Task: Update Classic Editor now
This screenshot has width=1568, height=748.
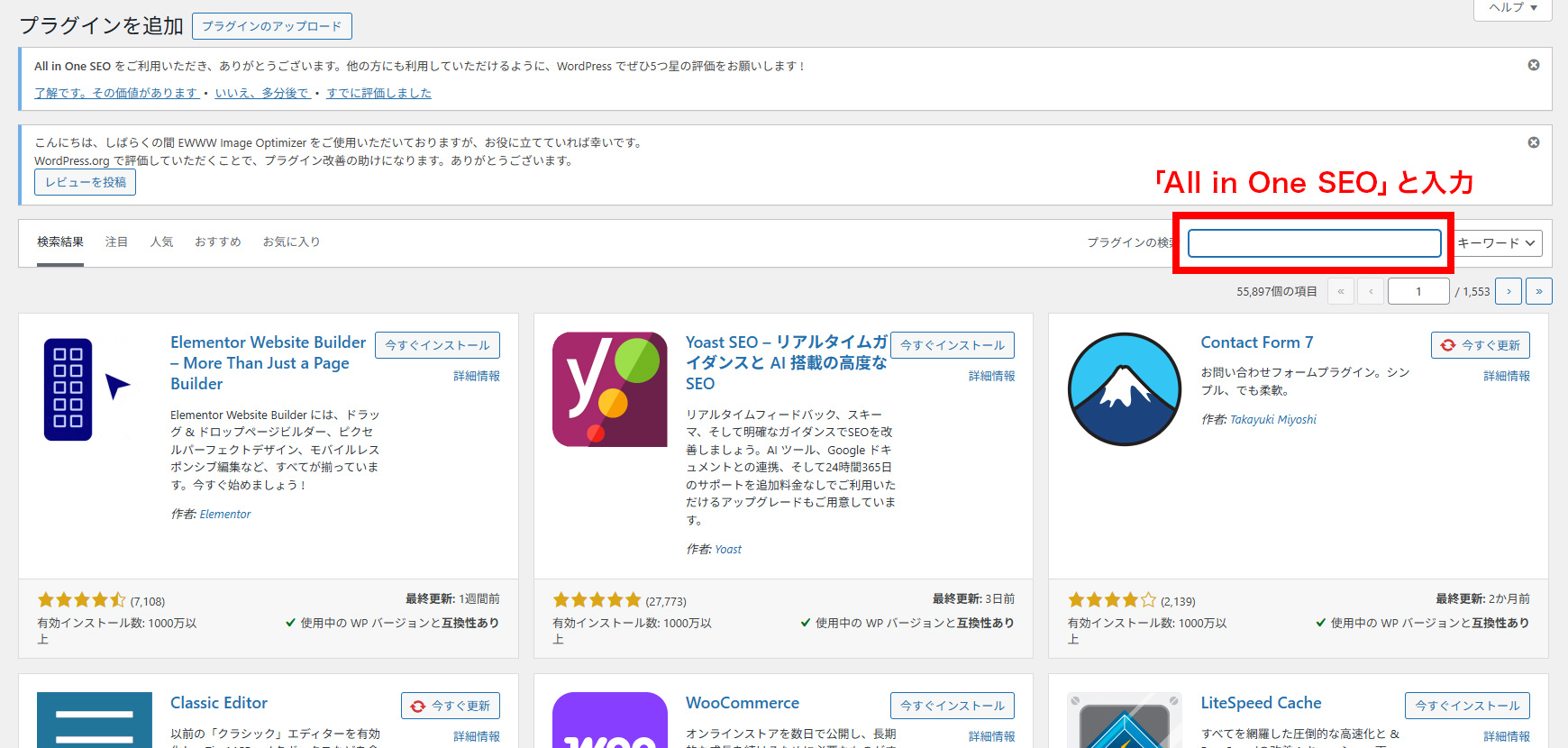Action: [451, 706]
